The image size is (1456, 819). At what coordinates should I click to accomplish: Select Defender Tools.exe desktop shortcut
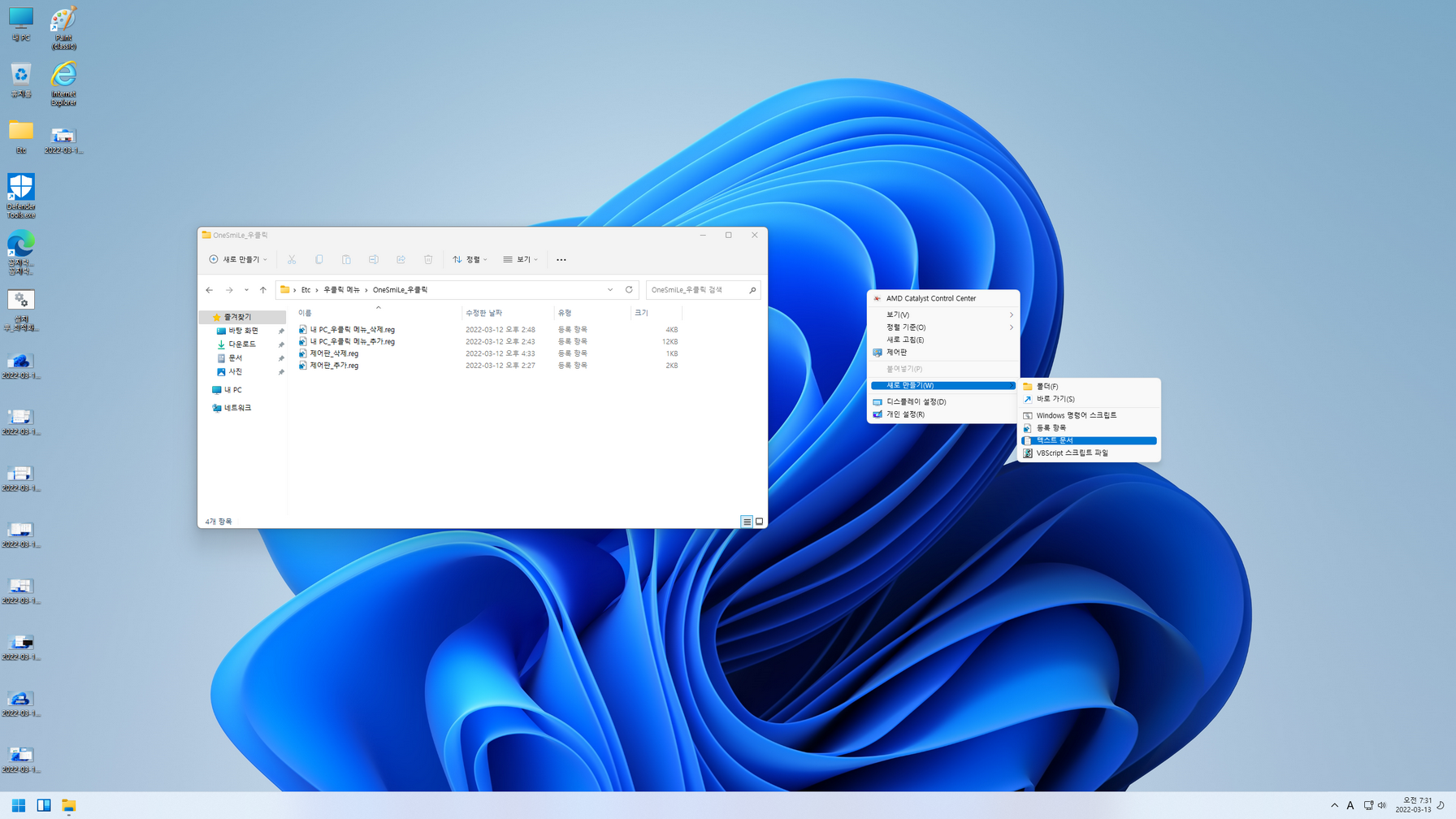click(20, 196)
